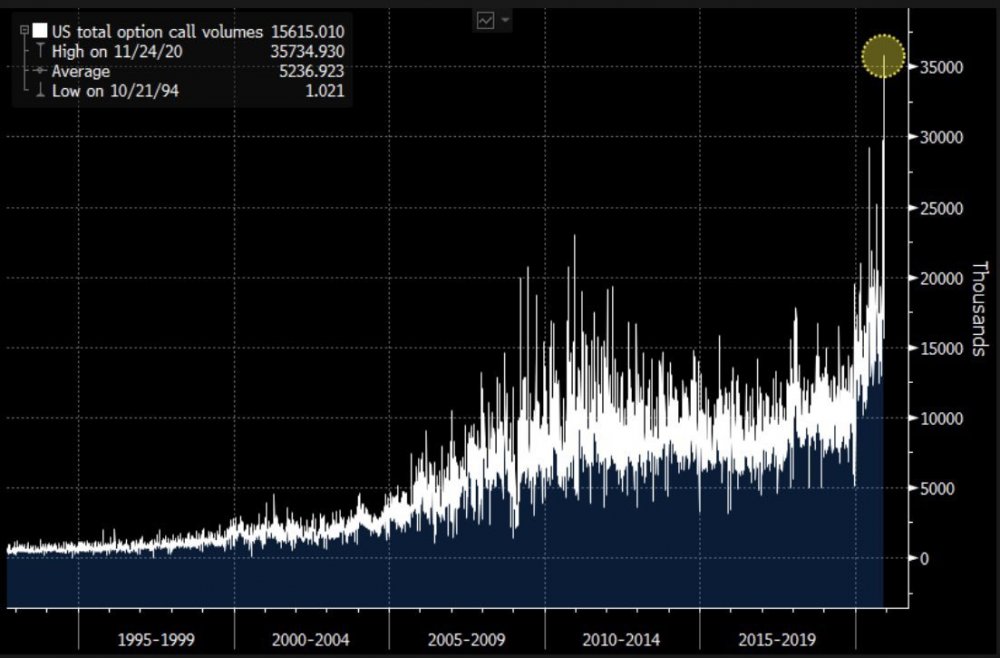
Task: Click the 2015-2019 time axis label
Action: [x=777, y=640]
